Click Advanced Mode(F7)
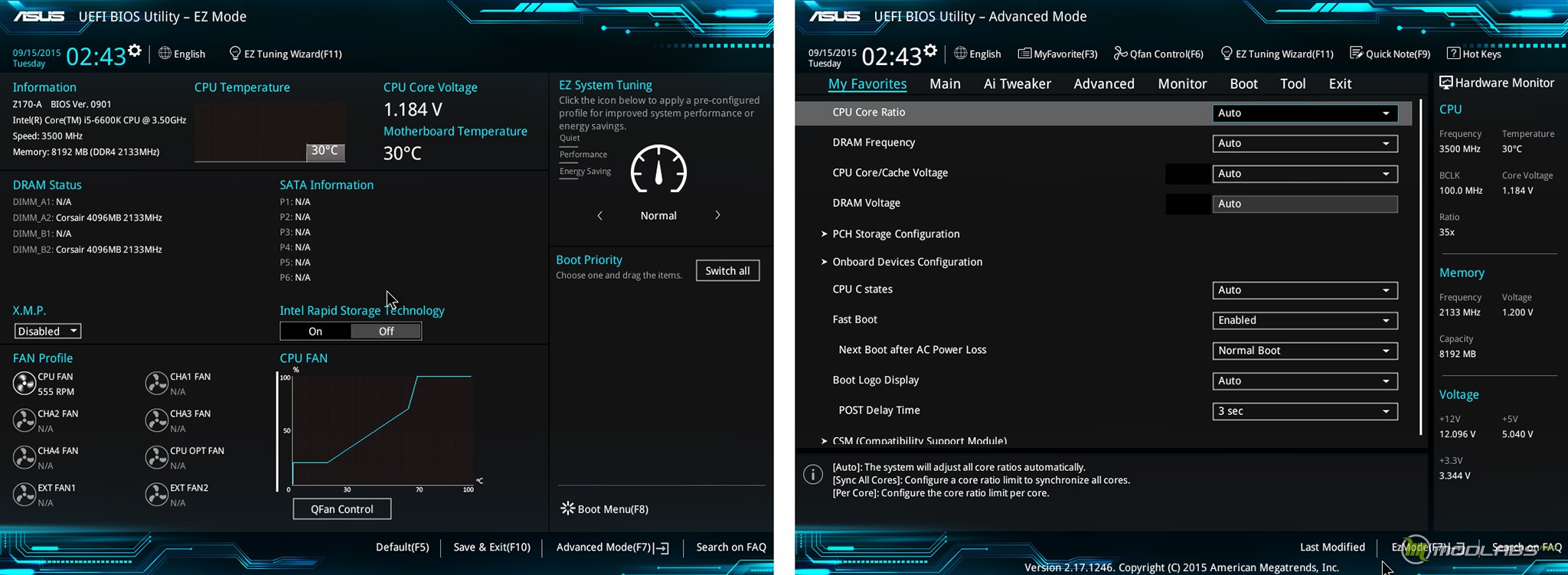The image size is (1568, 575). tap(612, 547)
